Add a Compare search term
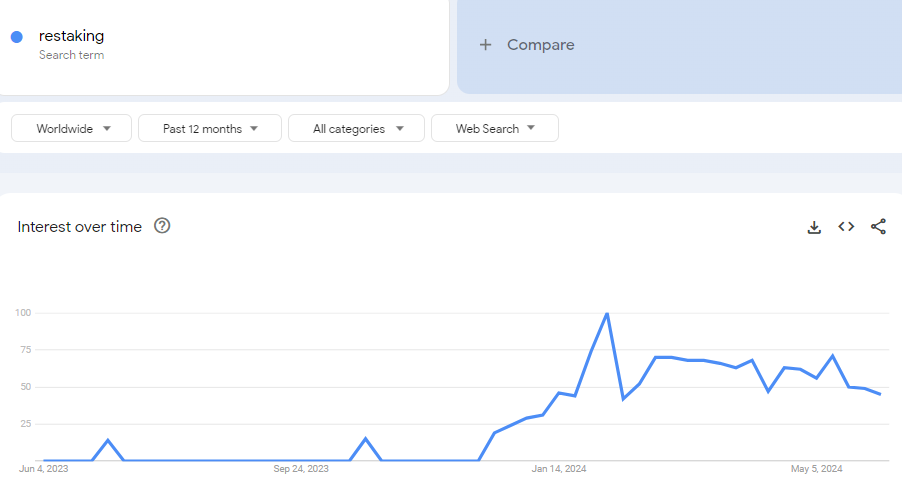 pyautogui.click(x=540, y=45)
